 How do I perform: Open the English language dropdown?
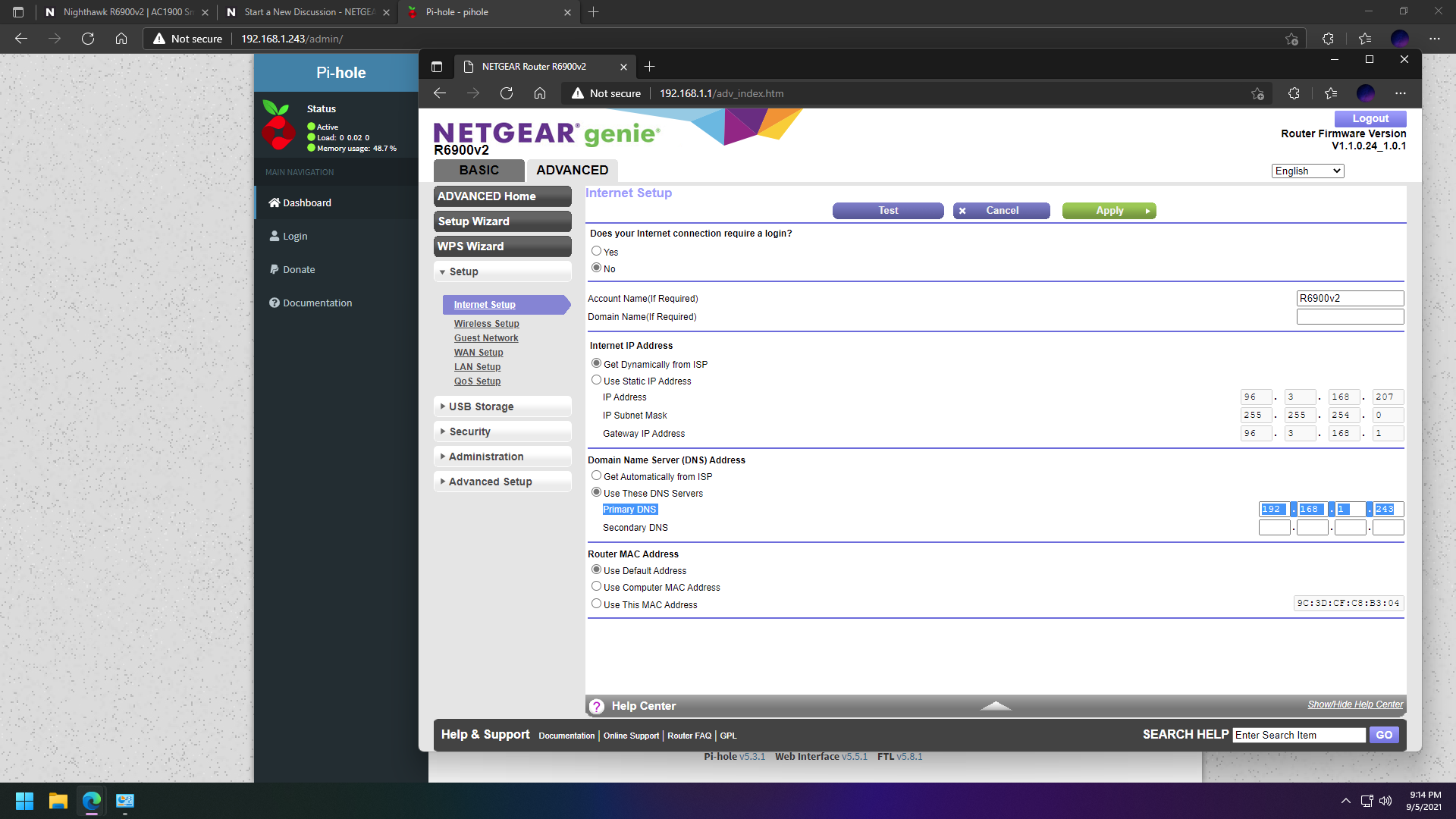tap(1307, 171)
